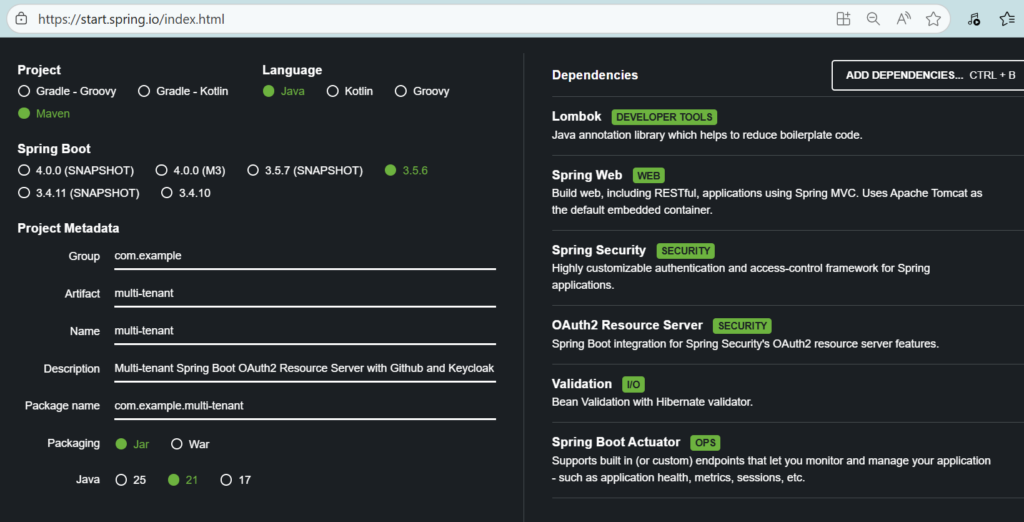Click the DEVELOPER TOOLS tag badge
The image size is (1024, 522).
point(664,118)
